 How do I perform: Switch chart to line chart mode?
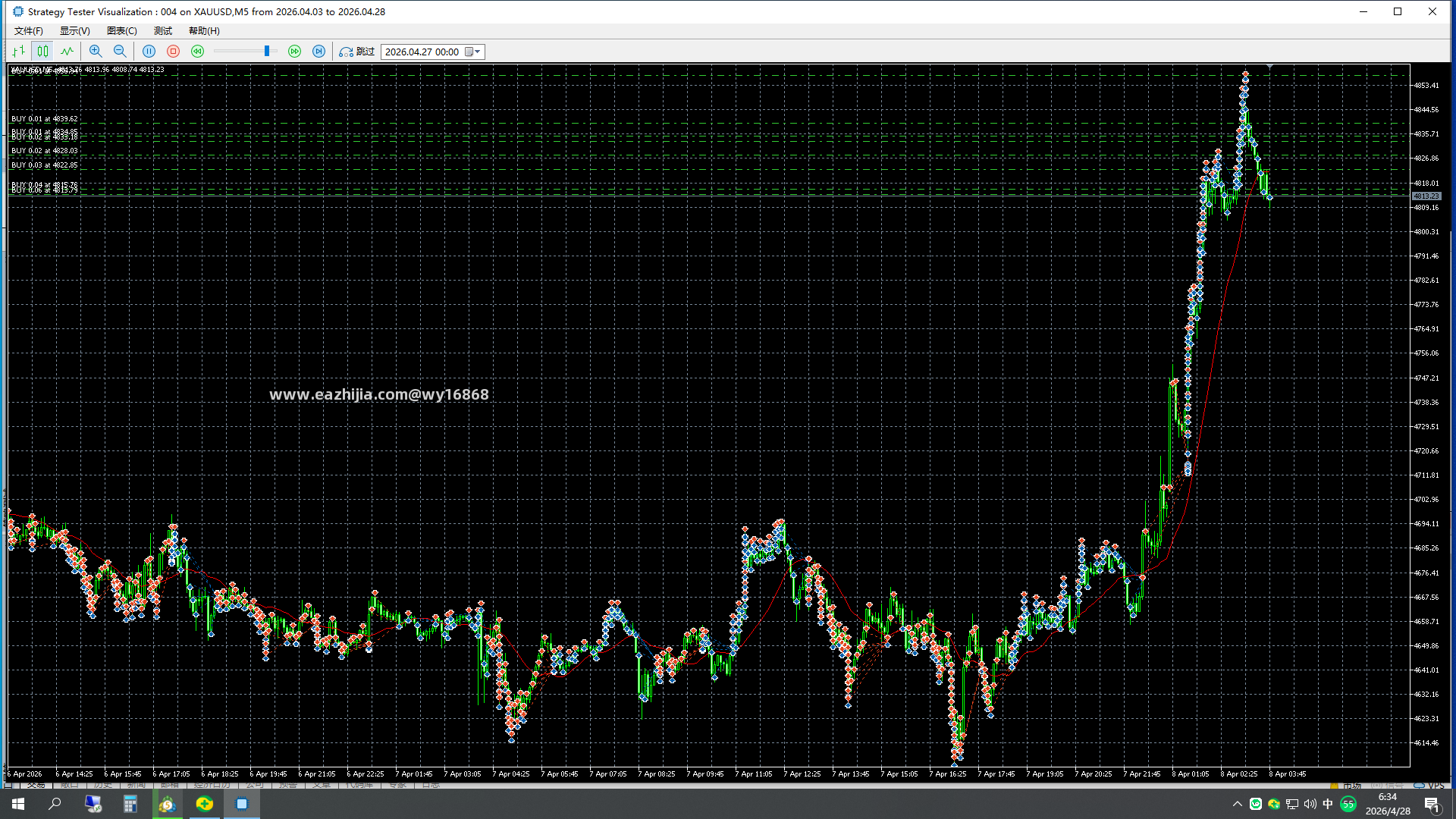(67, 52)
